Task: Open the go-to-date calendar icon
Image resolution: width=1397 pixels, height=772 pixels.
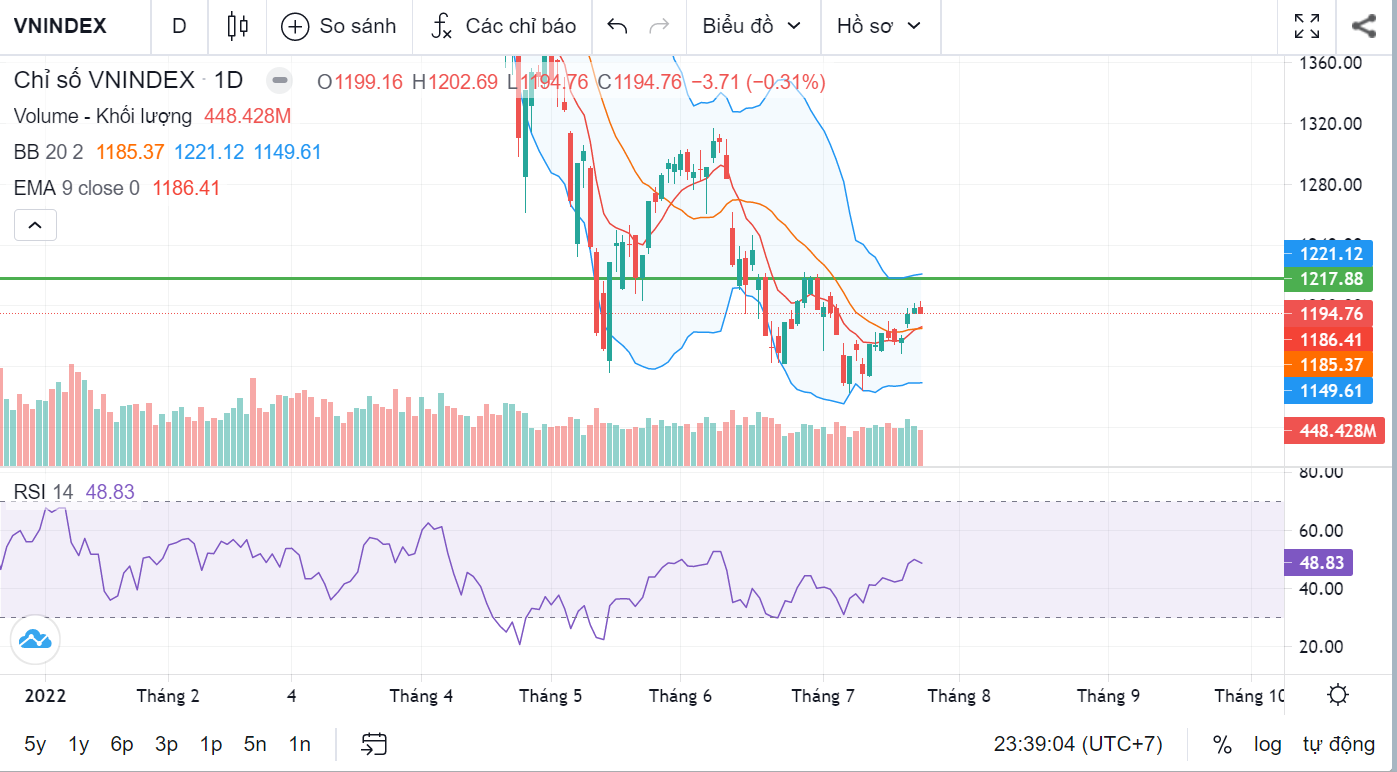Action: click(x=374, y=744)
